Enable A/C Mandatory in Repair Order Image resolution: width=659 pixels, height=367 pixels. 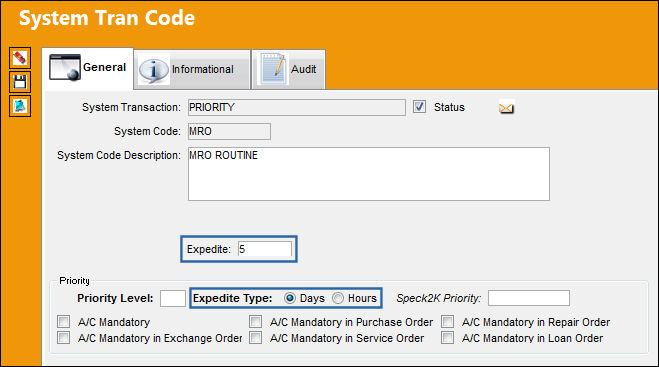coord(448,322)
